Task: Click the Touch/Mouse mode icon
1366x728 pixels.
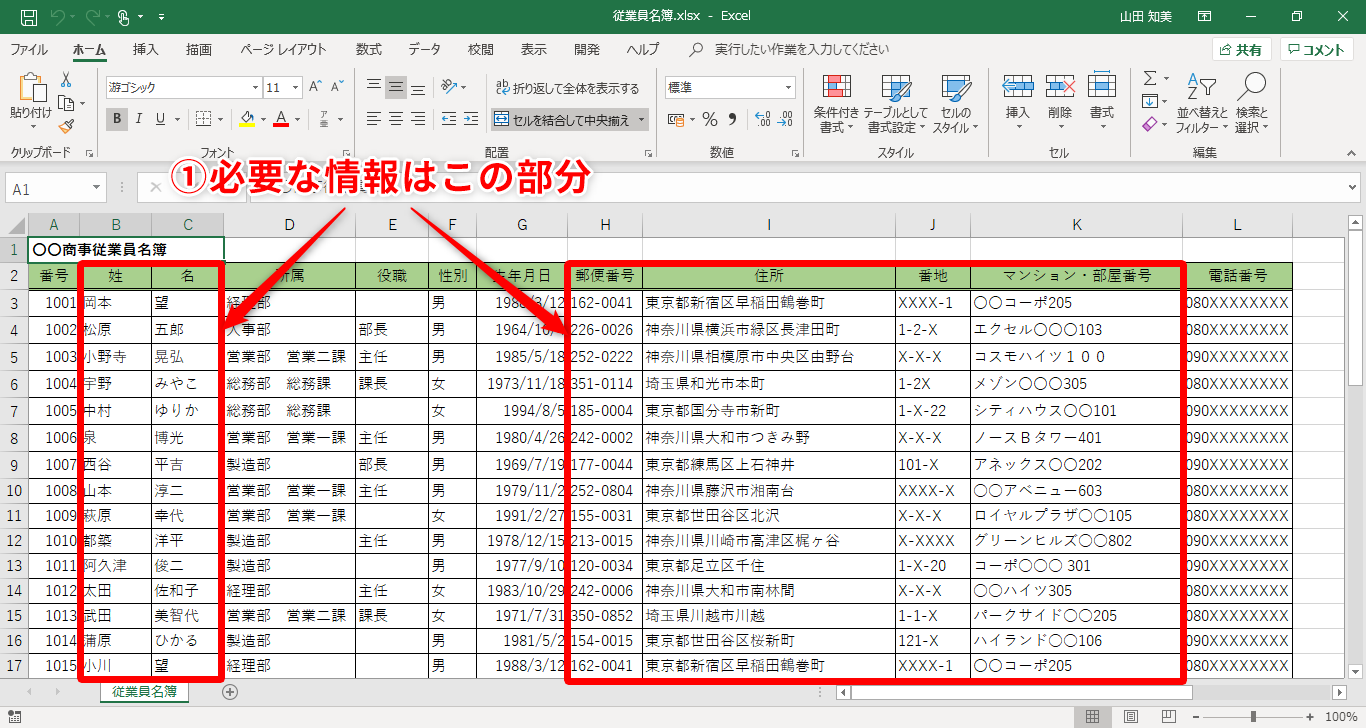Action: (124, 17)
